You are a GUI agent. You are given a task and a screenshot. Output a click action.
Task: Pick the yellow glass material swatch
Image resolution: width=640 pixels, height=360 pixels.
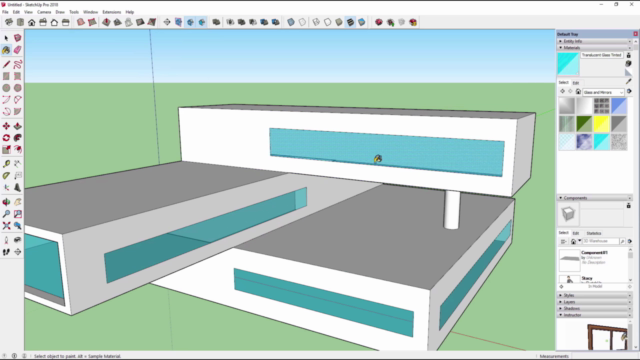tap(601, 124)
